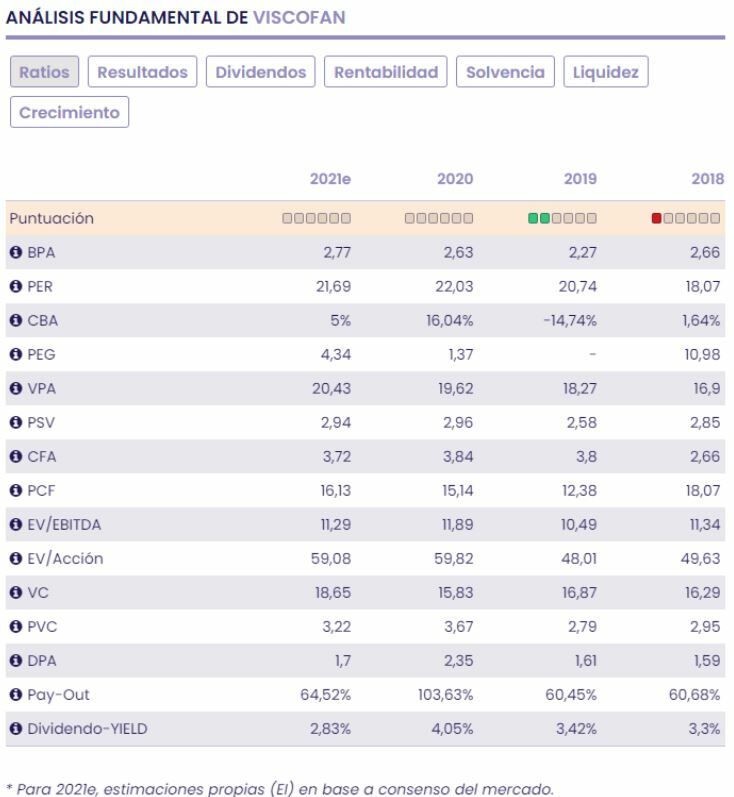Click the green score squares for 2019
734x797 pixels.
[x=540, y=218]
